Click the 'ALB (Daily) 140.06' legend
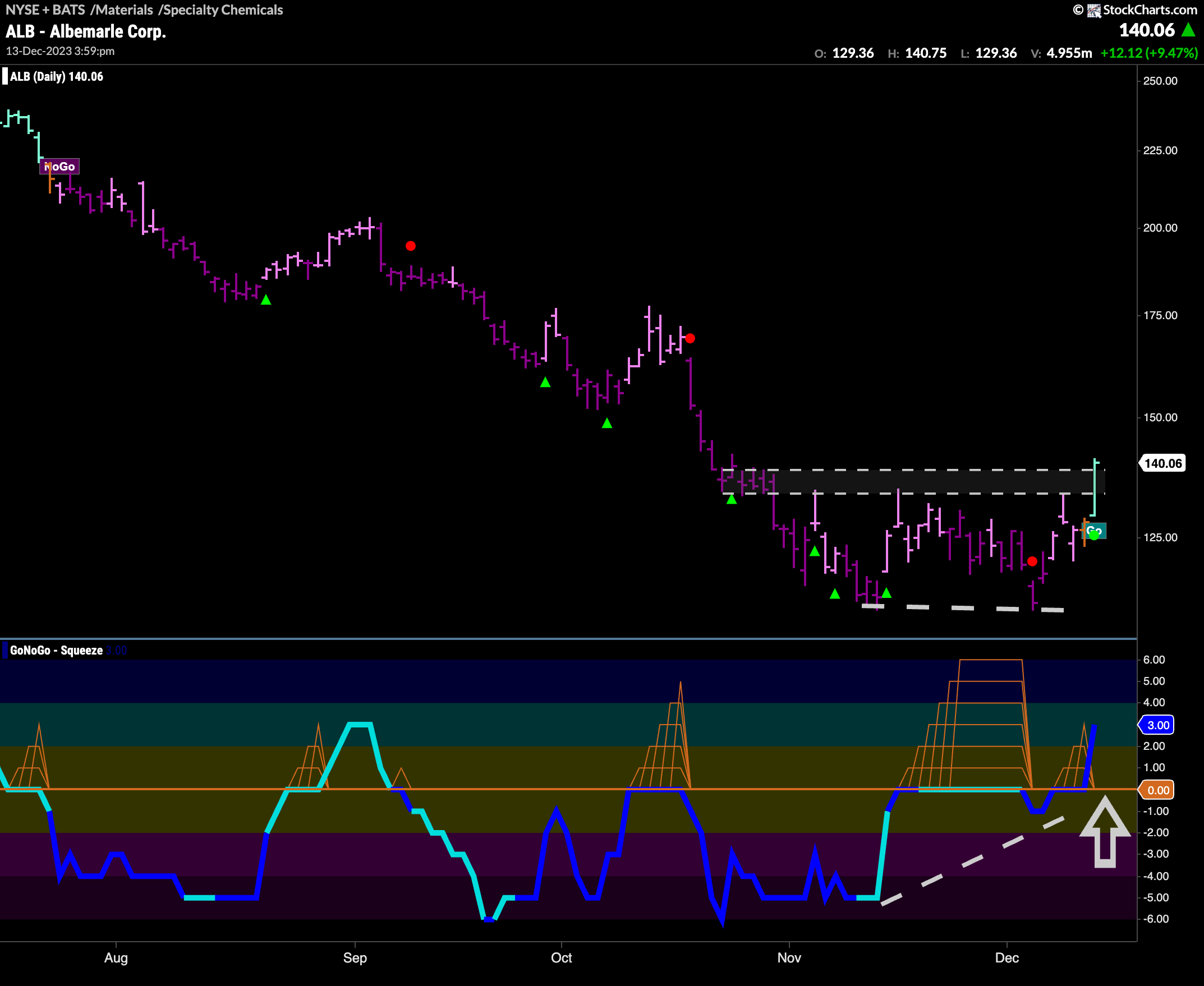This screenshot has height=986, width=1204. pos(56,77)
